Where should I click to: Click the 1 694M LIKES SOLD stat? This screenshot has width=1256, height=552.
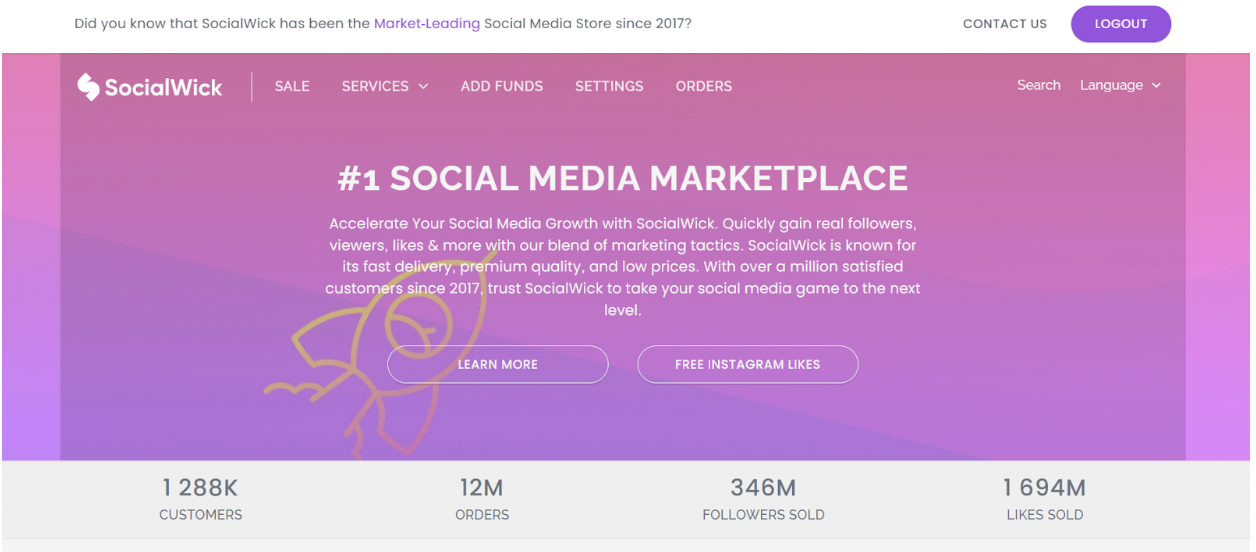click(x=1045, y=499)
